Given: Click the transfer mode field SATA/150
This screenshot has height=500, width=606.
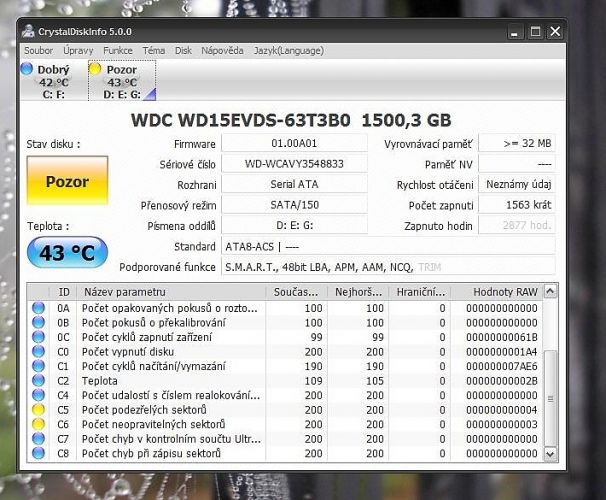Looking at the screenshot, I should click(x=294, y=205).
